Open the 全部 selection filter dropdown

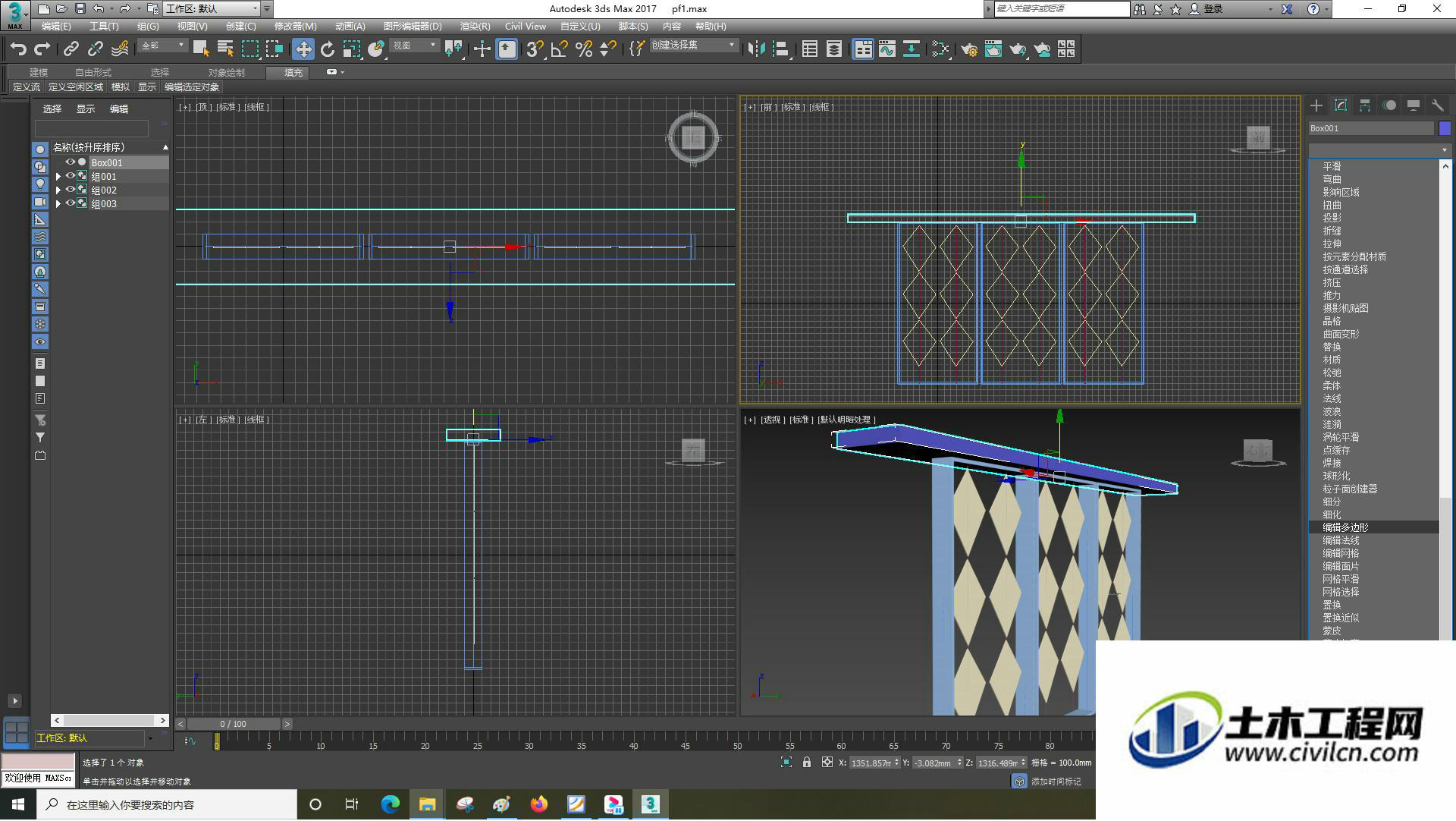click(x=163, y=46)
